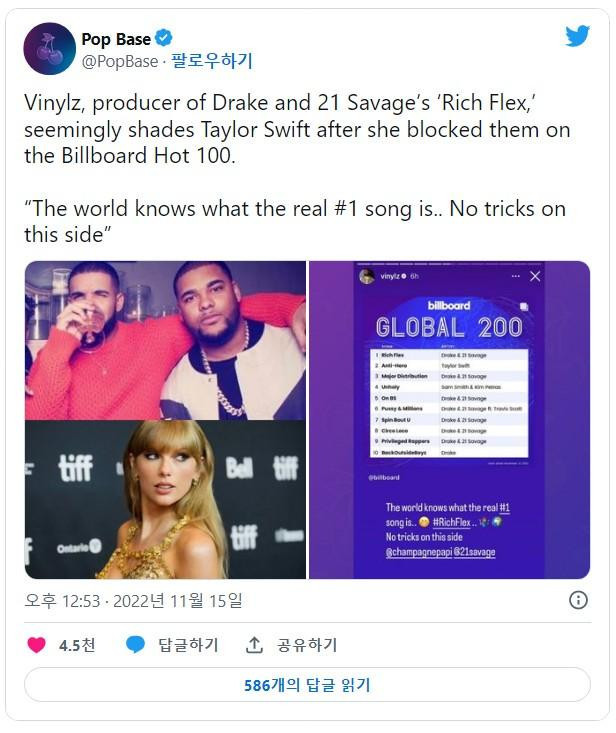Like the tweet with the heart icon
Image resolution: width=616 pixels, height=733 pixels.
[x=37, y=645]
